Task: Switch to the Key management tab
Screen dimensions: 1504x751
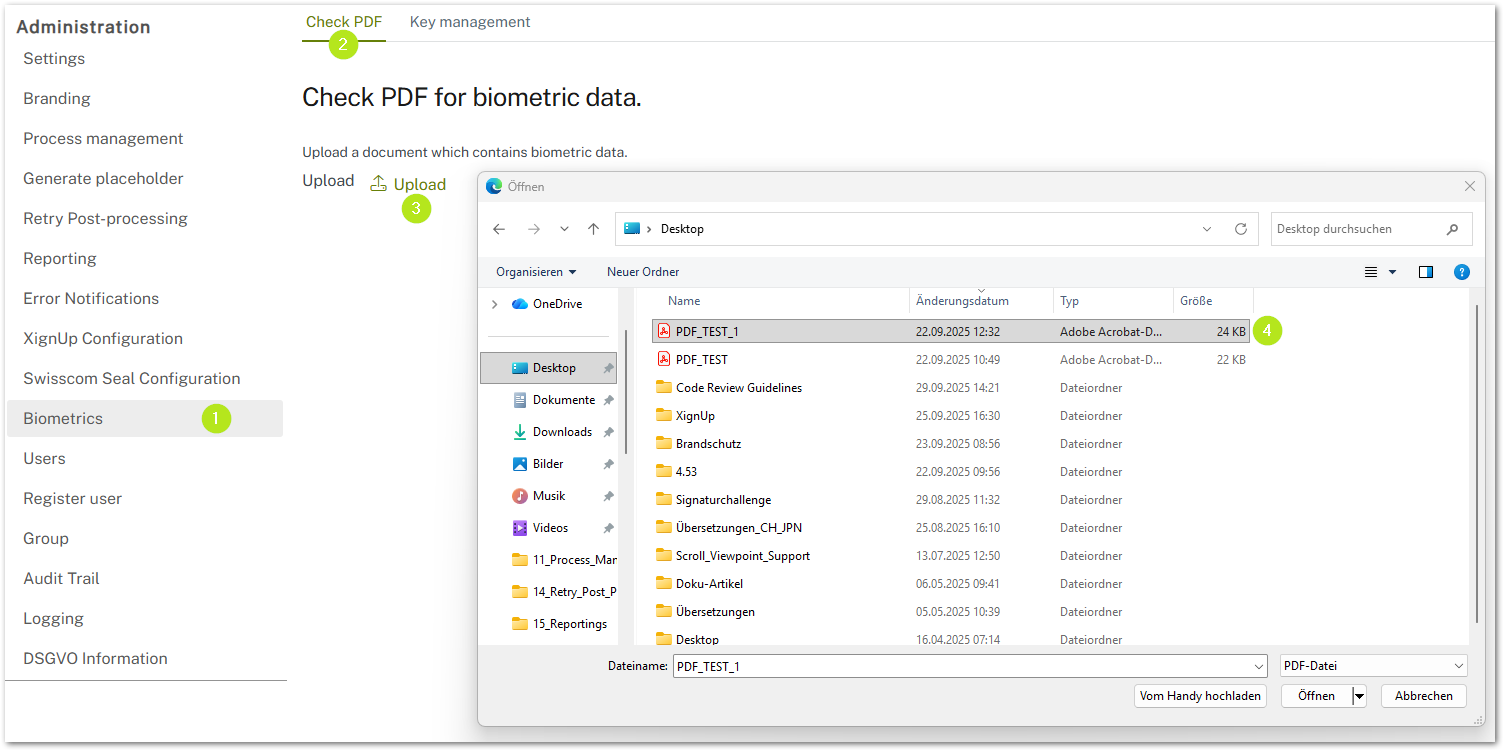Action: click(x=470, y=22)
